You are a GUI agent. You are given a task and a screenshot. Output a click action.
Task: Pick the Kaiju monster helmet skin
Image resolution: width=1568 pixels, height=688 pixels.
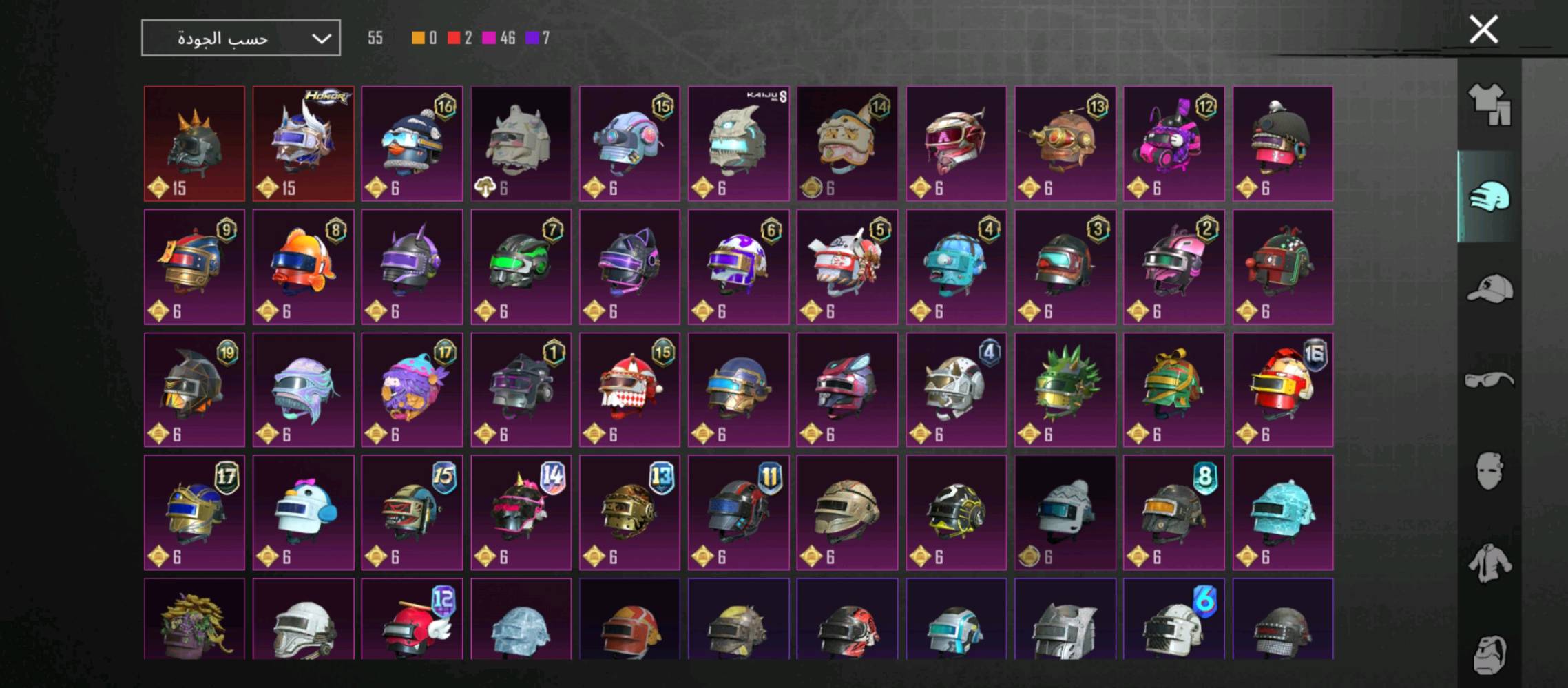pos(738,144)
